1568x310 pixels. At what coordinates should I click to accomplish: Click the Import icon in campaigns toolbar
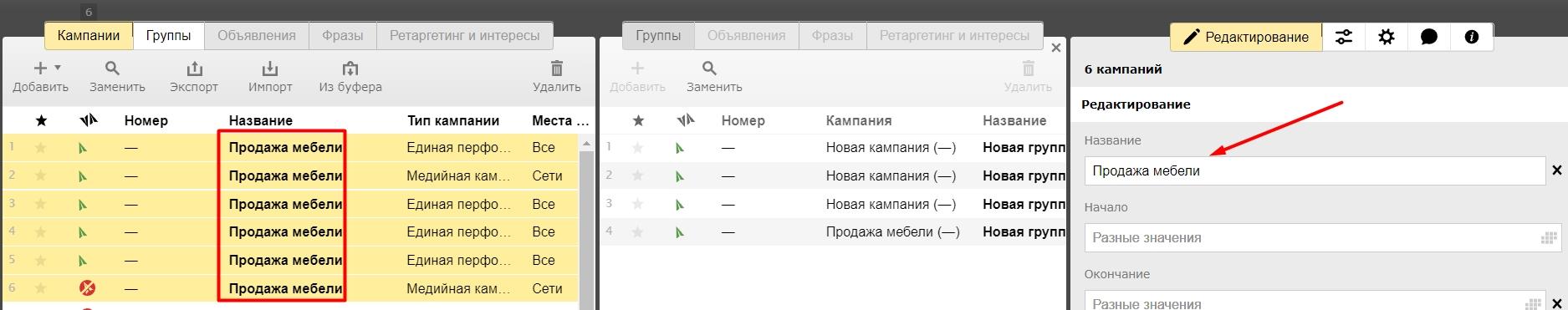(x=270, y=69)
